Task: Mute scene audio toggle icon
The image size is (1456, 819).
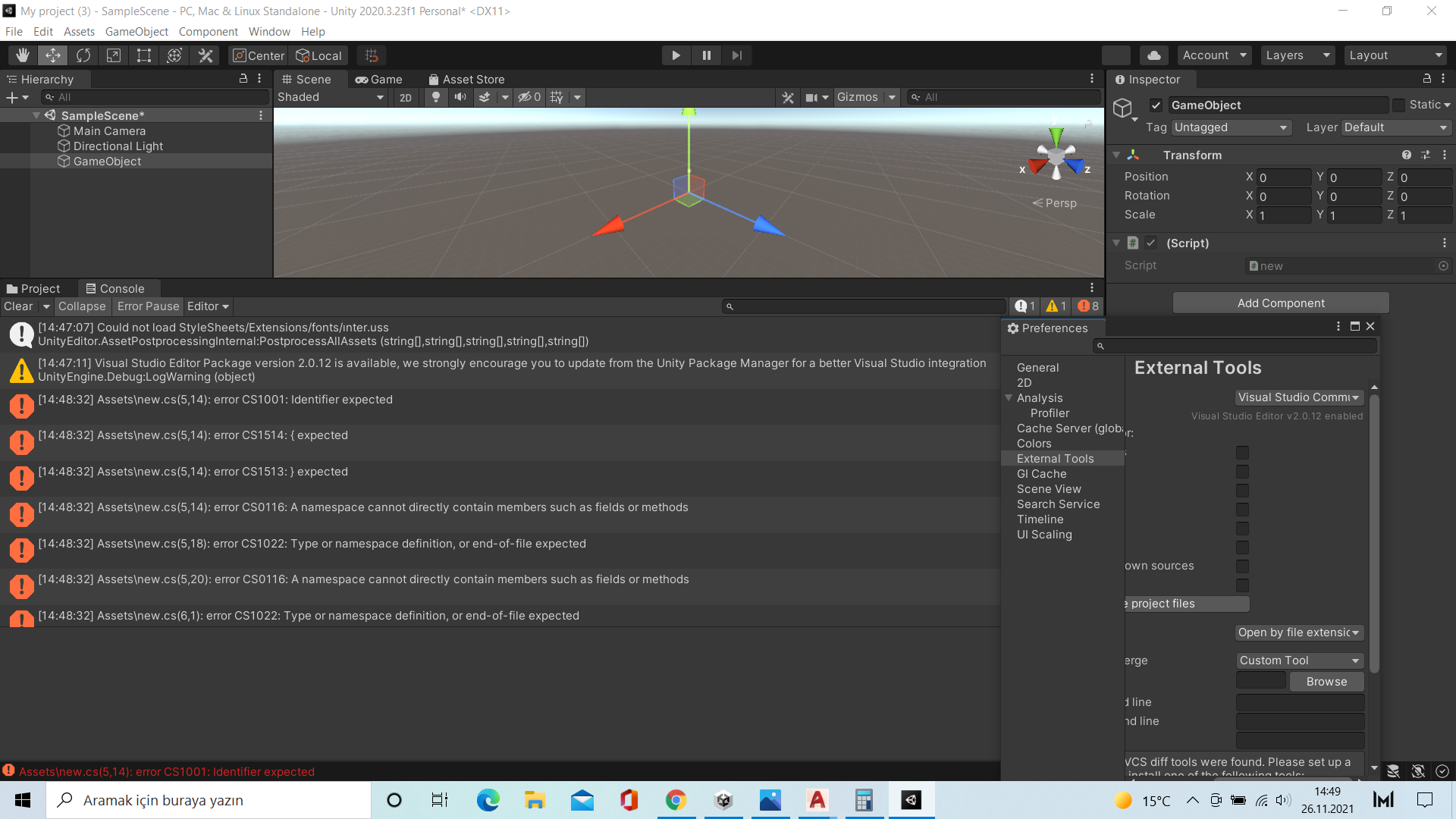Action: click(460, 97)
